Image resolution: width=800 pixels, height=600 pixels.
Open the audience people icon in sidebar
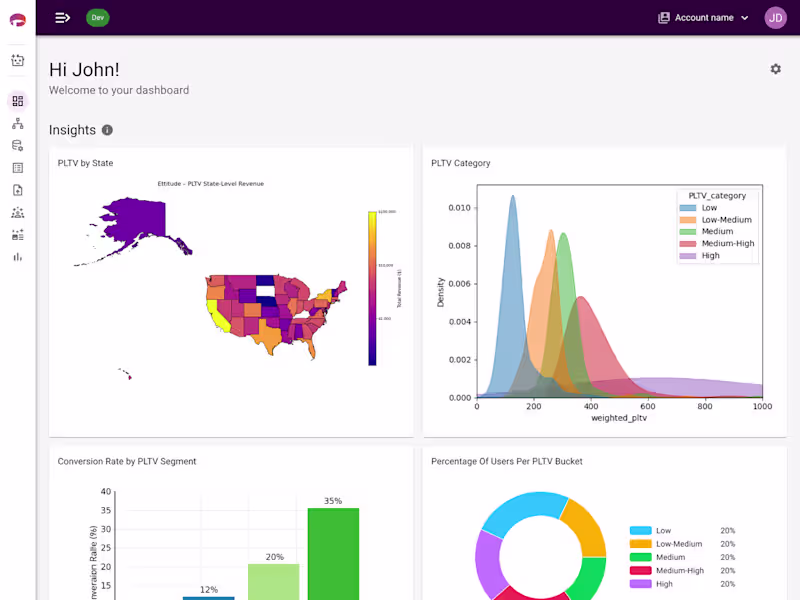(x=18, y=213)
